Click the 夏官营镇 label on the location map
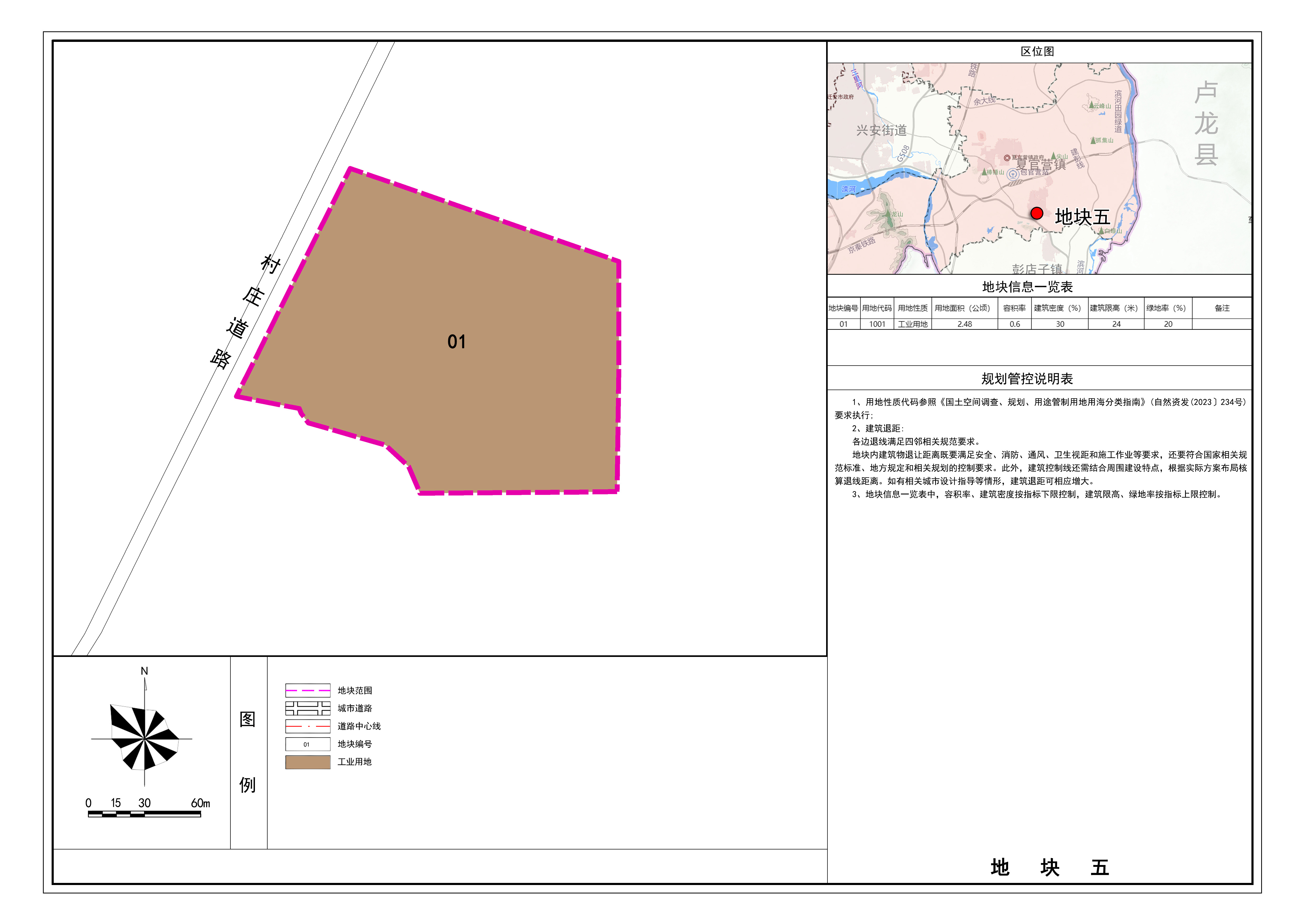The image size is (1307, 924). (x=1041, y=165)
